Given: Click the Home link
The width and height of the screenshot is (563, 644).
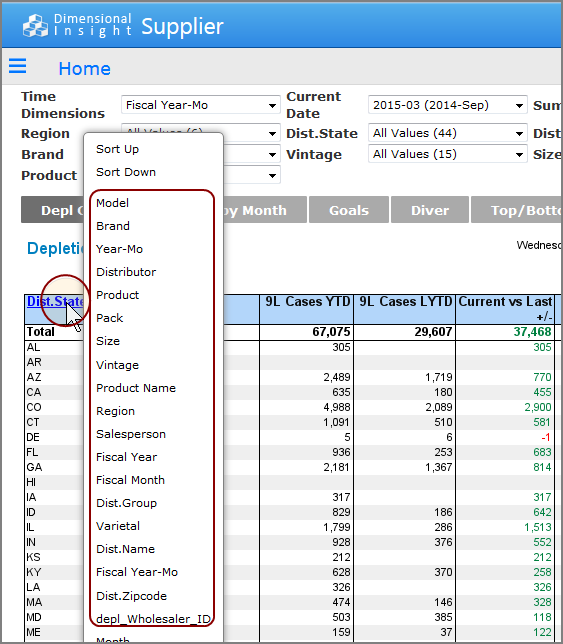Looking at the screenshot, I should tap(85, 69).
